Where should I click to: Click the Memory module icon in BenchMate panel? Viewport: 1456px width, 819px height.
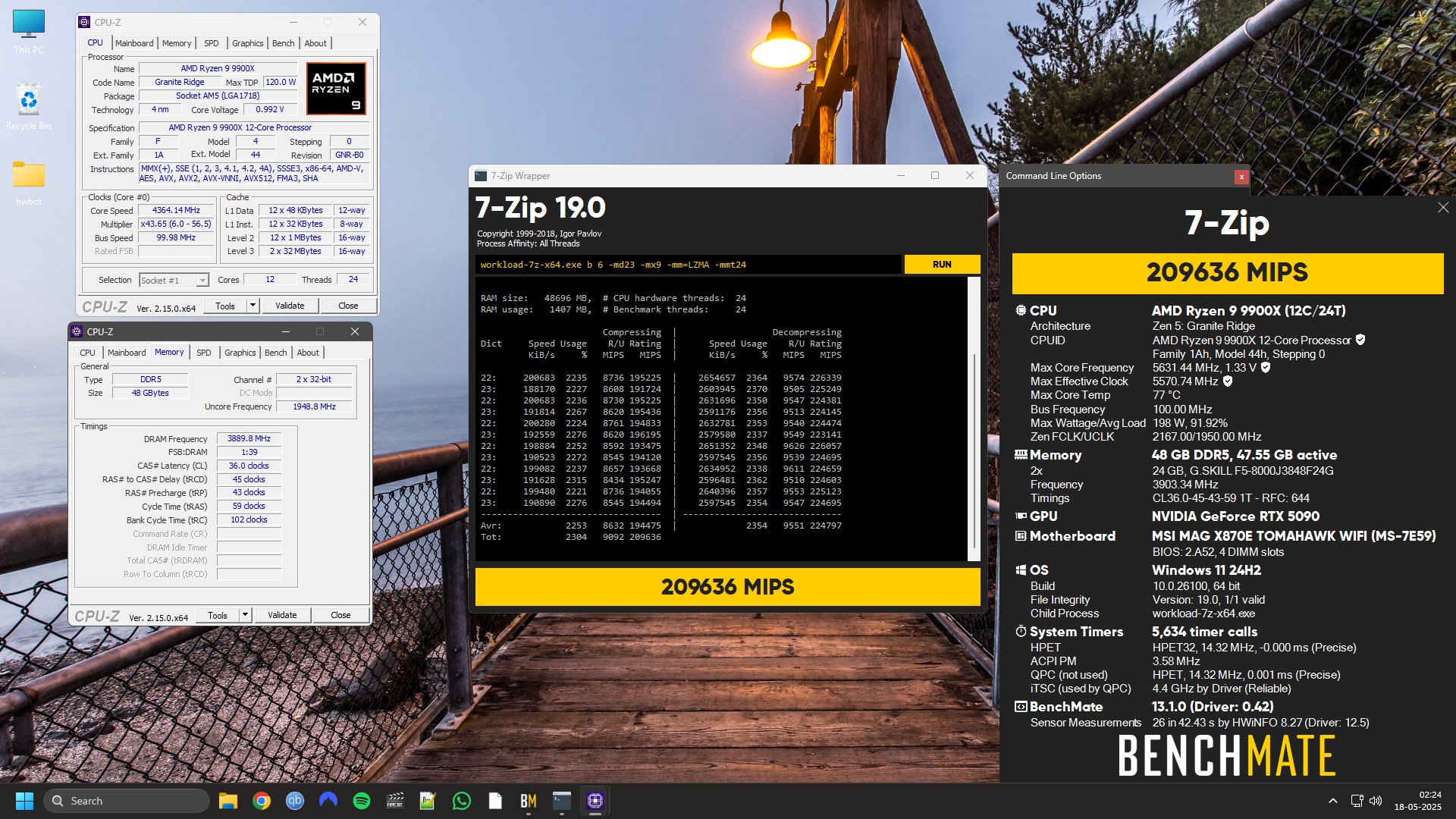[1021, 455]
